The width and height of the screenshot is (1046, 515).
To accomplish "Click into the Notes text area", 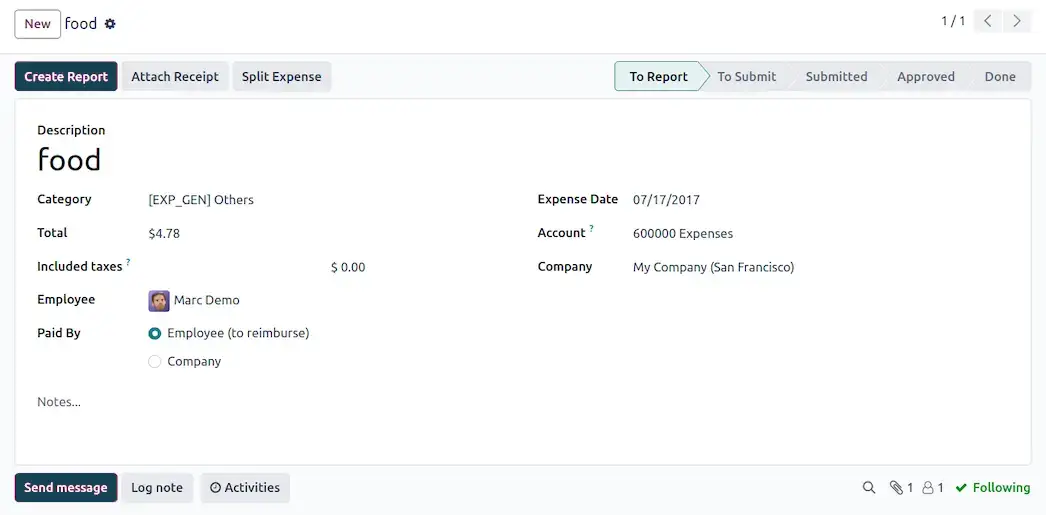I will (x=523, y=402).
